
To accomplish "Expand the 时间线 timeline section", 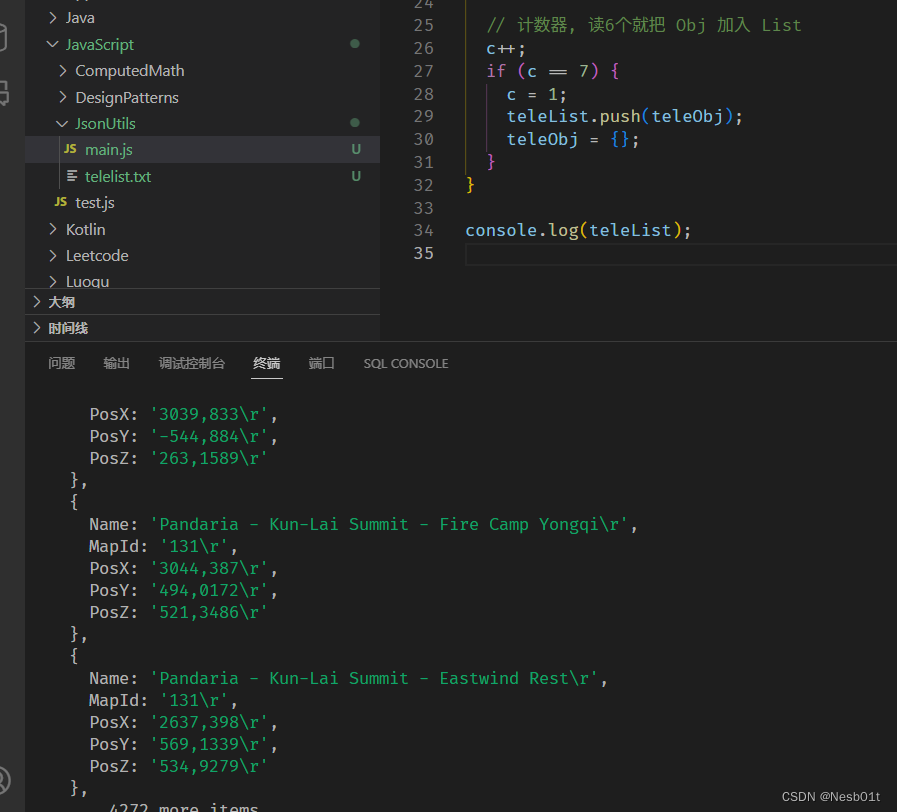I will (37, 328).
